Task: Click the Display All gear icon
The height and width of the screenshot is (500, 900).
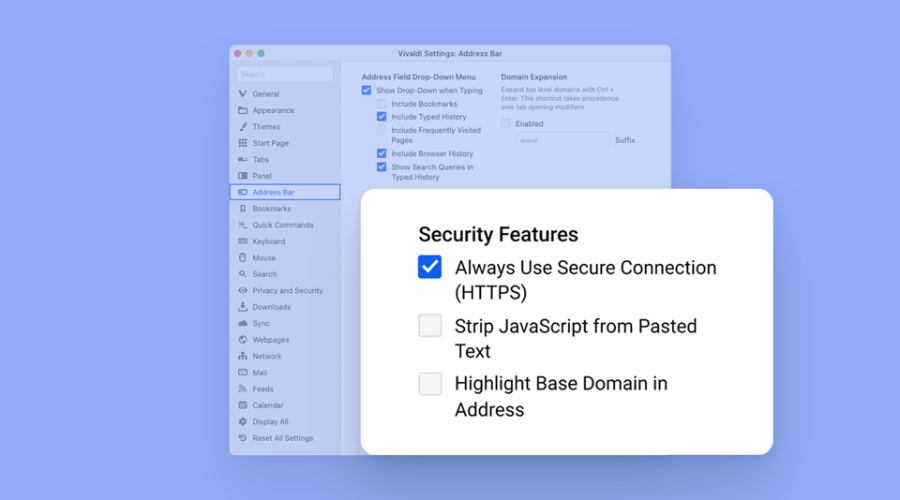Action: [x=243, y=421]
